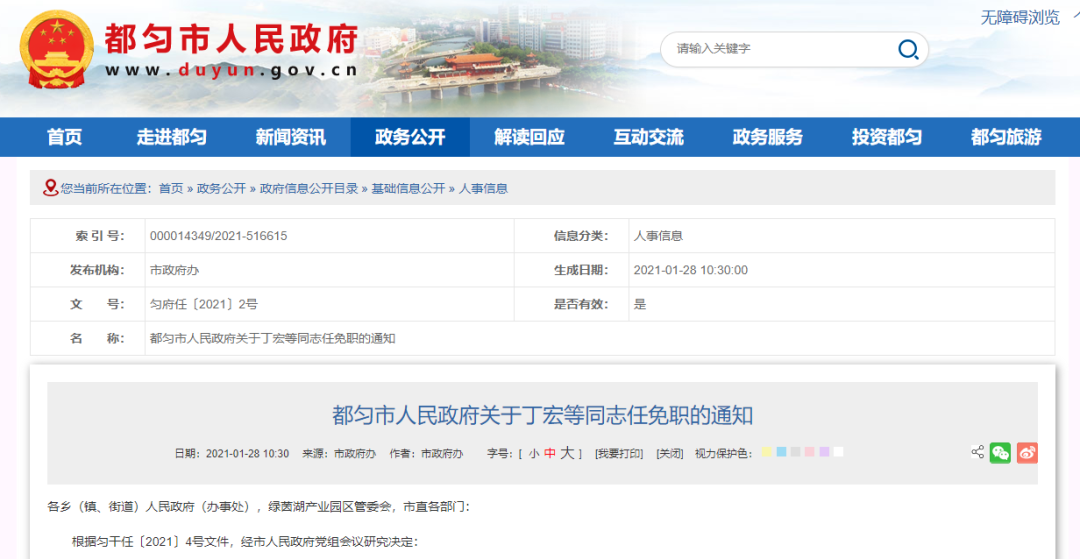Go to 基础信息公开 in the breadcrumb

408,188
